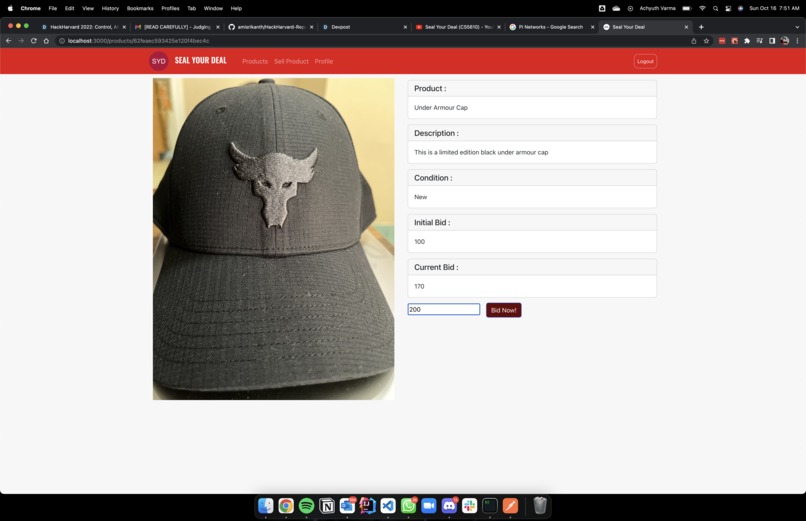This screenshot has width=806, height=521.
Task: Click the localhost address bar
Action: (x=370, y=41)
